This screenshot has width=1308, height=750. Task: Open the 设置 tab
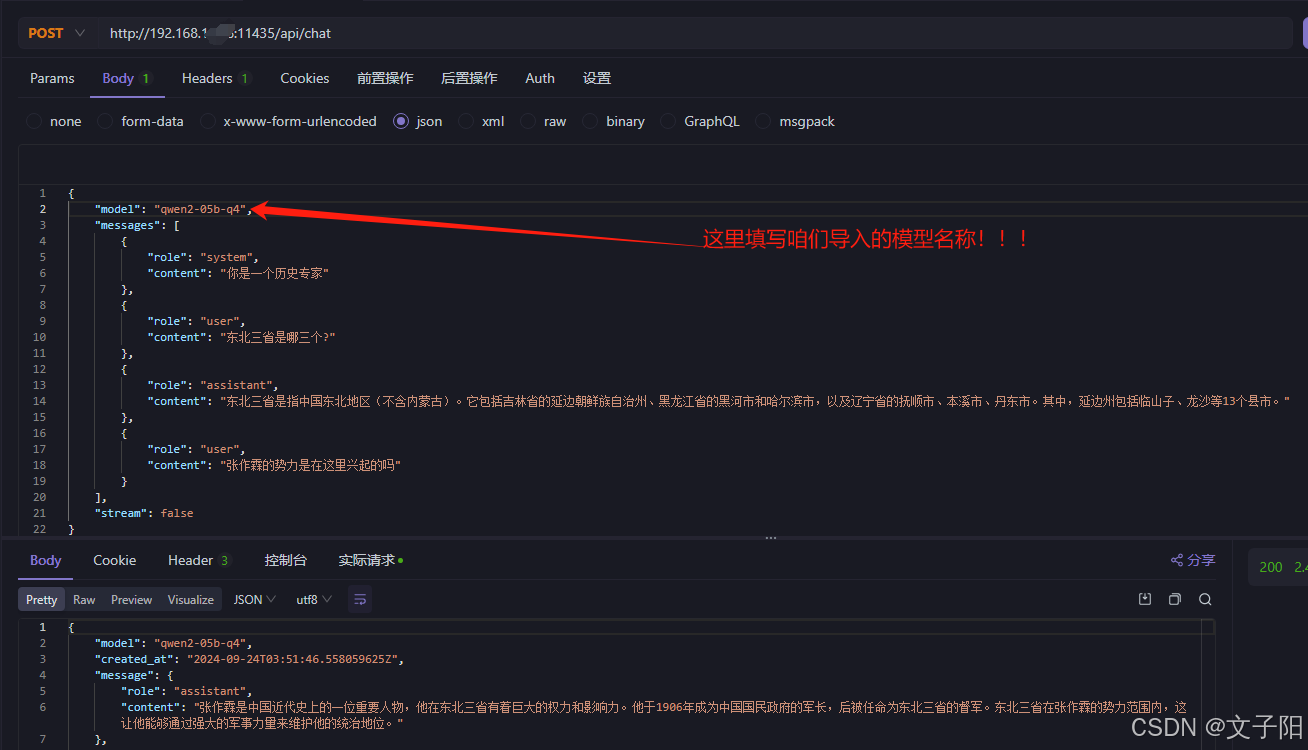pyautogui.click(x=597, y=78)
